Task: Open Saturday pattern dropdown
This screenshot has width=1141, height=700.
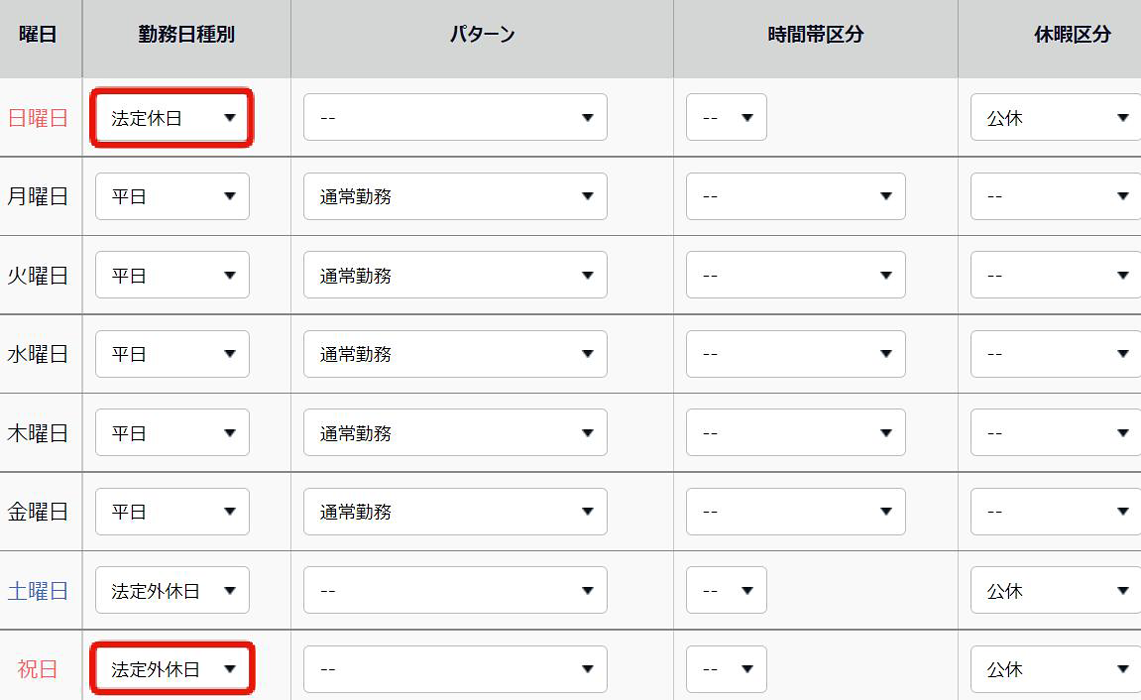Action: click(455, 590)
